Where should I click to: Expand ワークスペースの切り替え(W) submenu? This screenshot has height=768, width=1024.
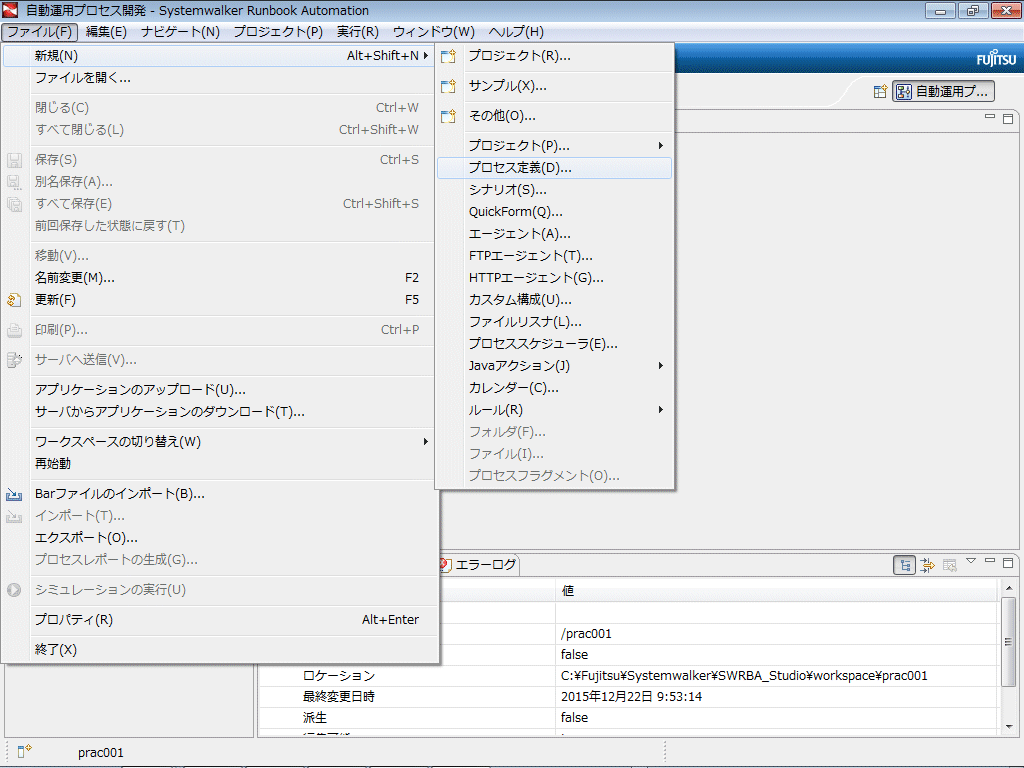(x=218, y=441)
